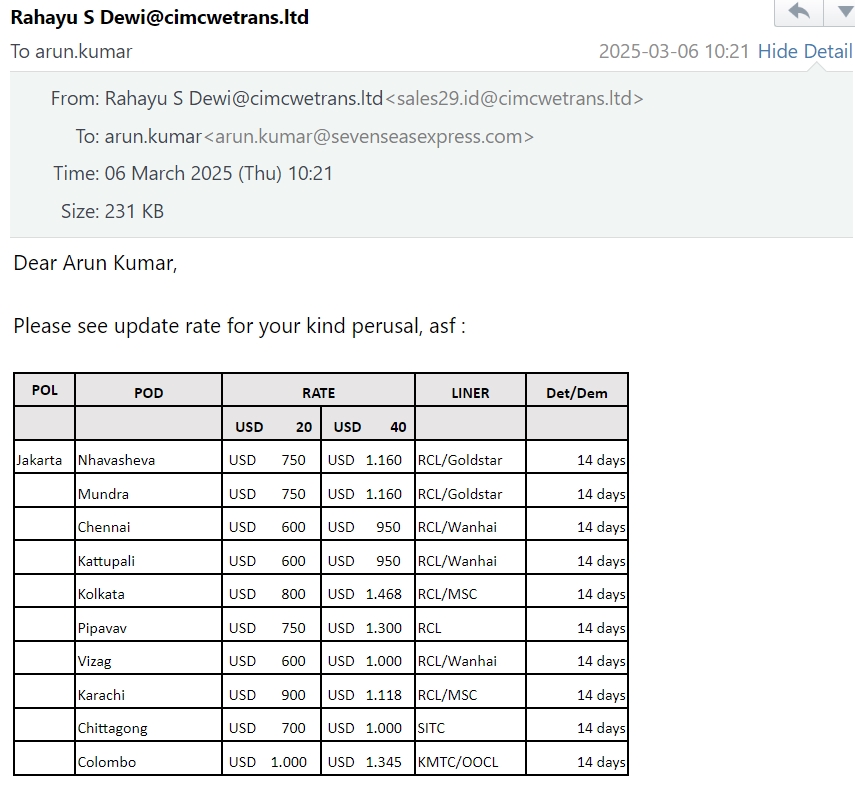Click the SITC liner cell for Chittagong
This screenshot has height=799, width=855.
coord(433,728)
